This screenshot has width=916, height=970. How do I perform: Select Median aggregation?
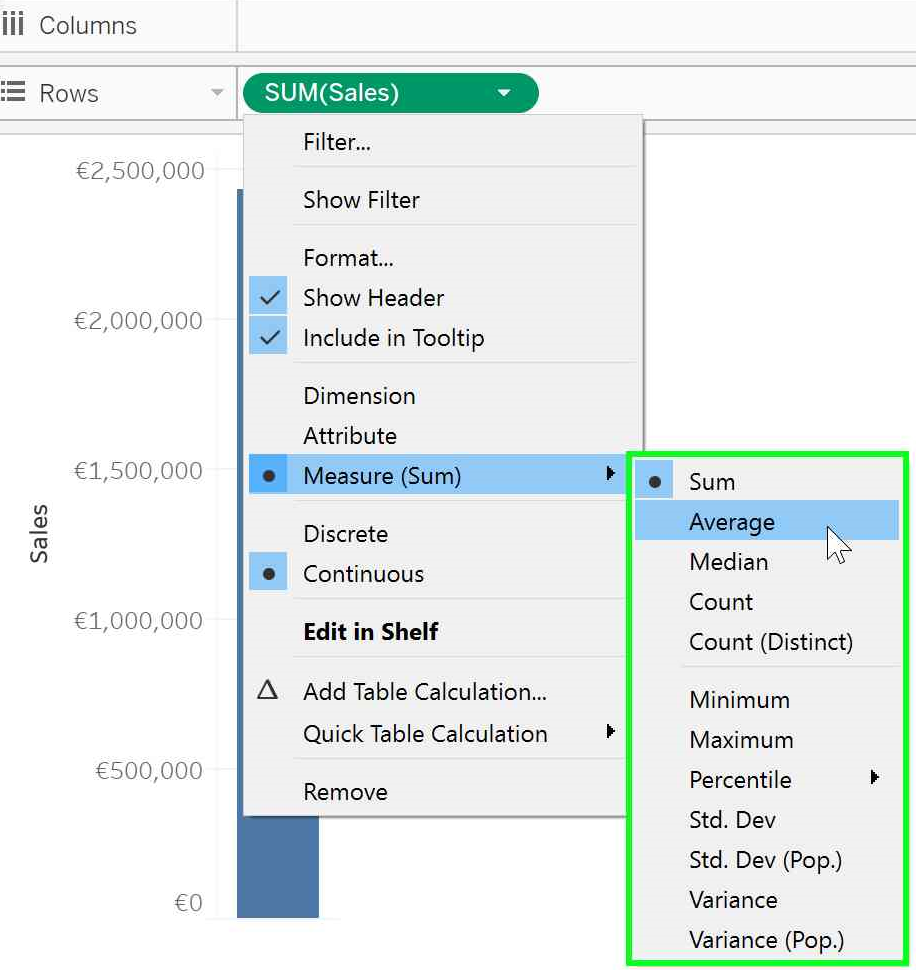point(728,562)
